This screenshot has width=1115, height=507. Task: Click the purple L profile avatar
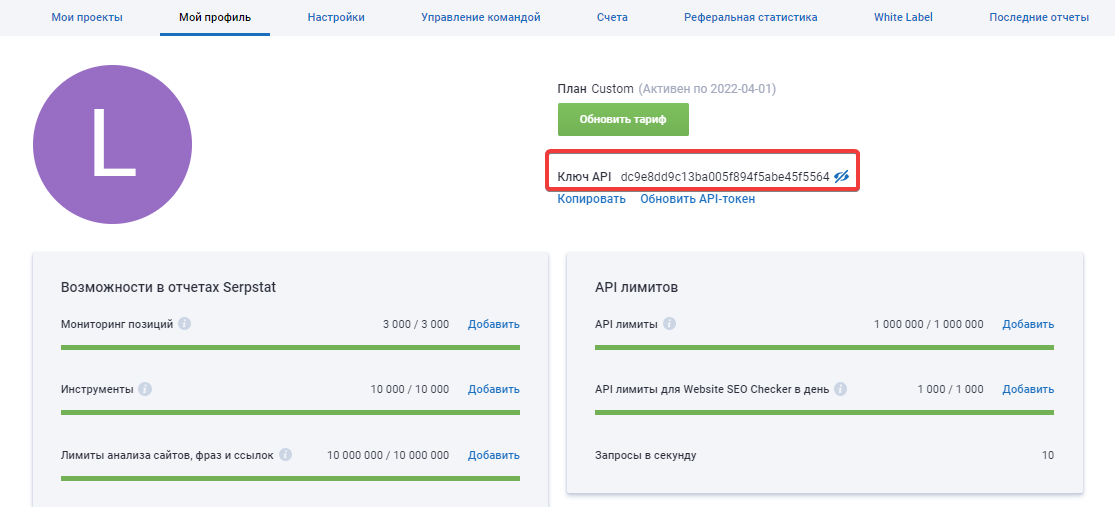[x=112, y=144]
